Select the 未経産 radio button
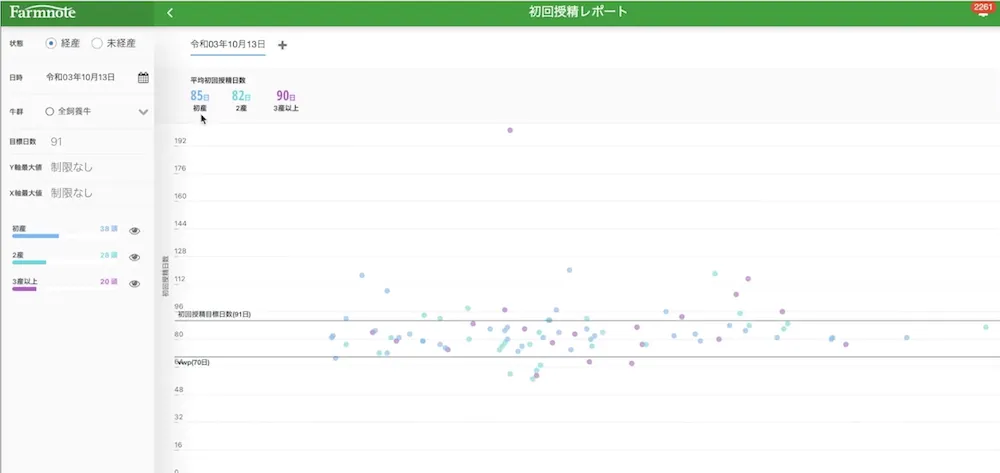Image resolution: width=1000 pixels, height=473 pixels. pyautogui.click(x=97, y=44)
